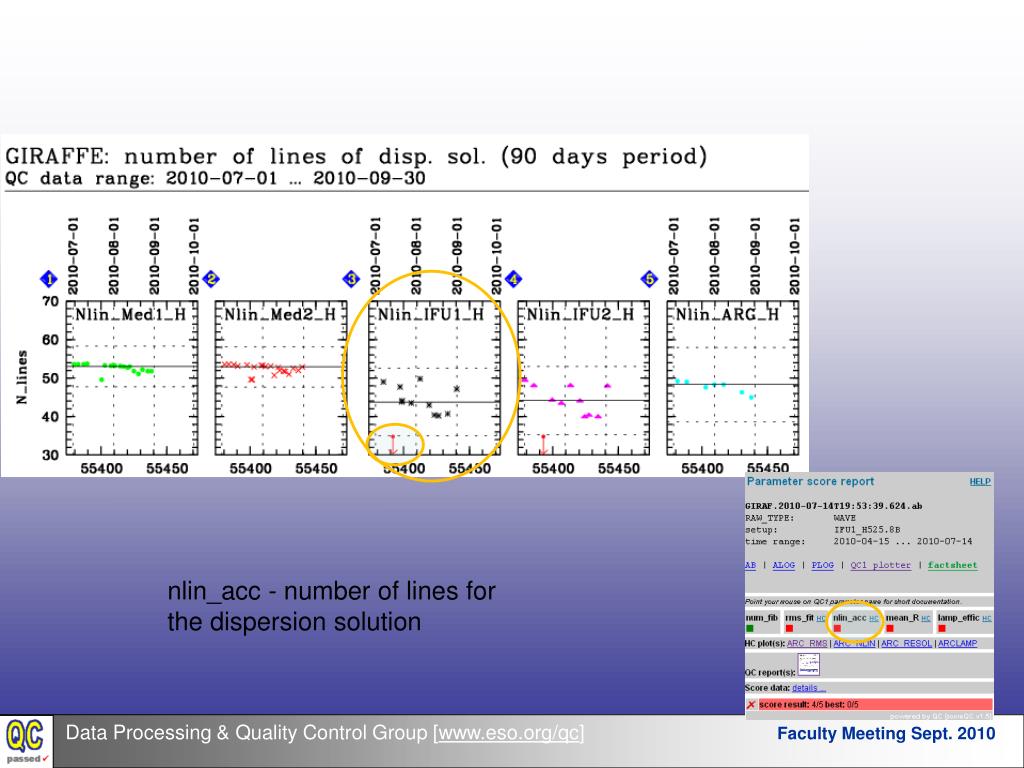Click the 'Parameter score report' heading
Viewport: 1024px width, 768px height.
(x=810, y=481)
